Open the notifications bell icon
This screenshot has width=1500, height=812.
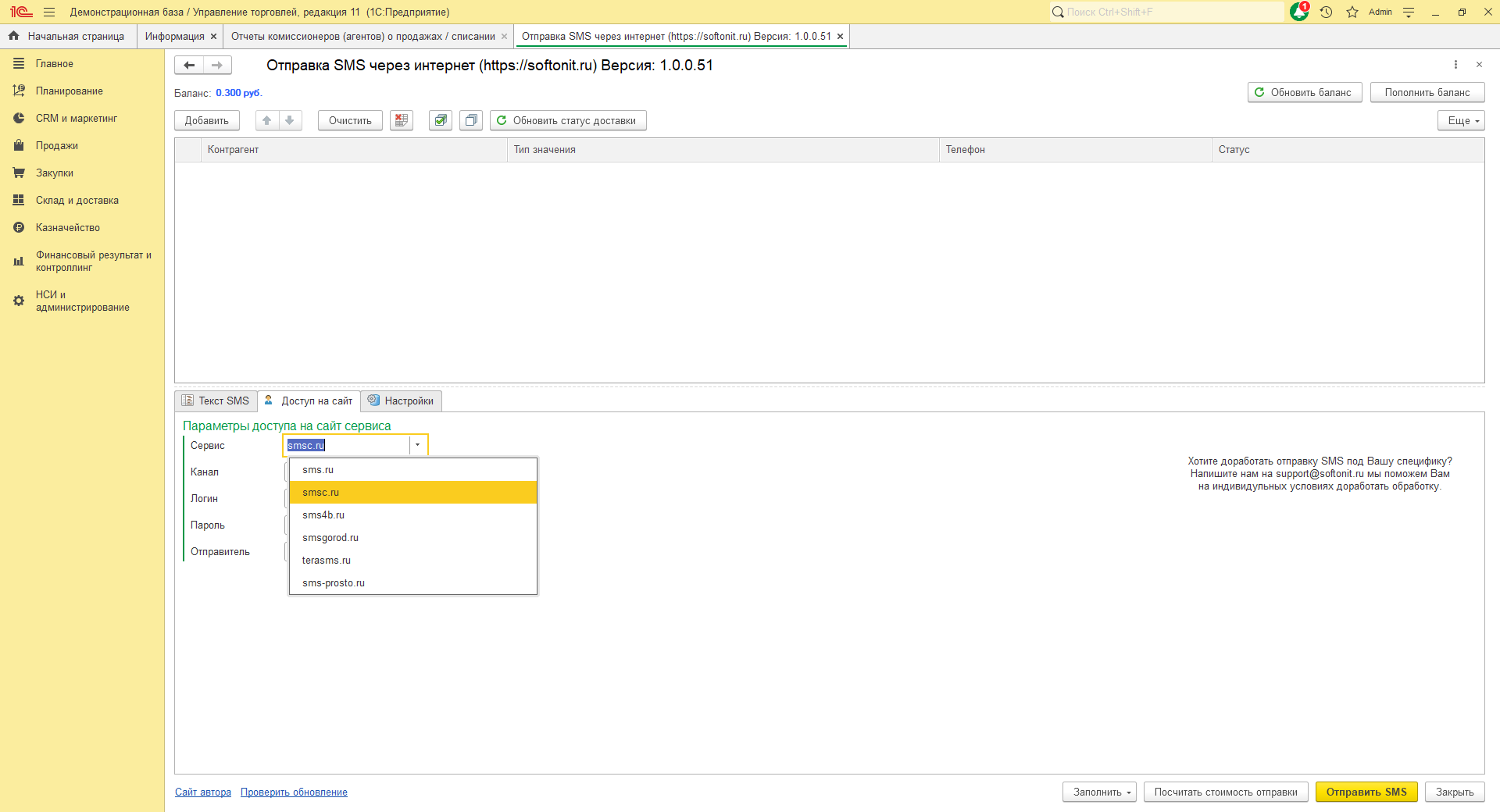[1298, 12]
